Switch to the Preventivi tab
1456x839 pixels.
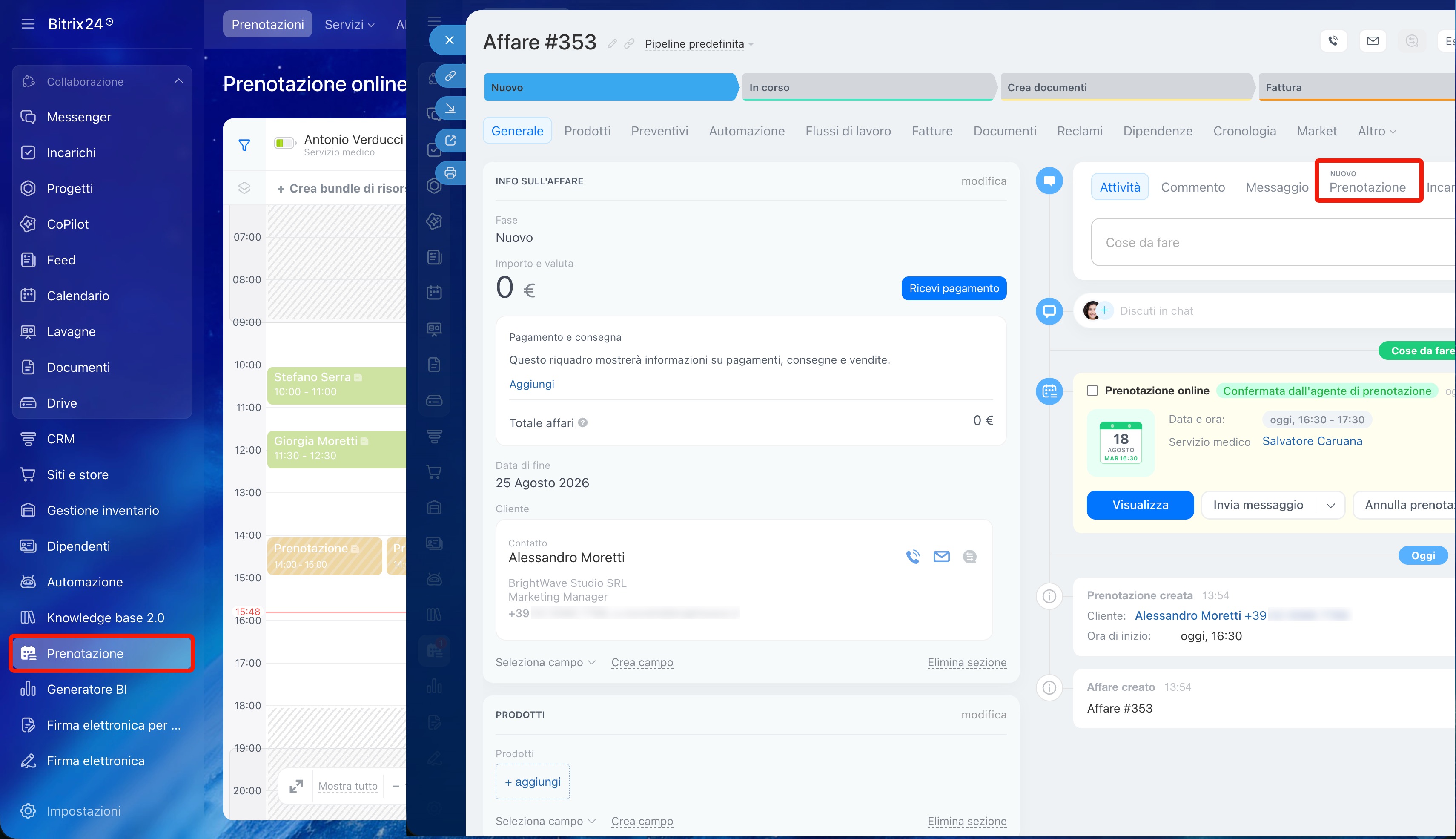659,131
